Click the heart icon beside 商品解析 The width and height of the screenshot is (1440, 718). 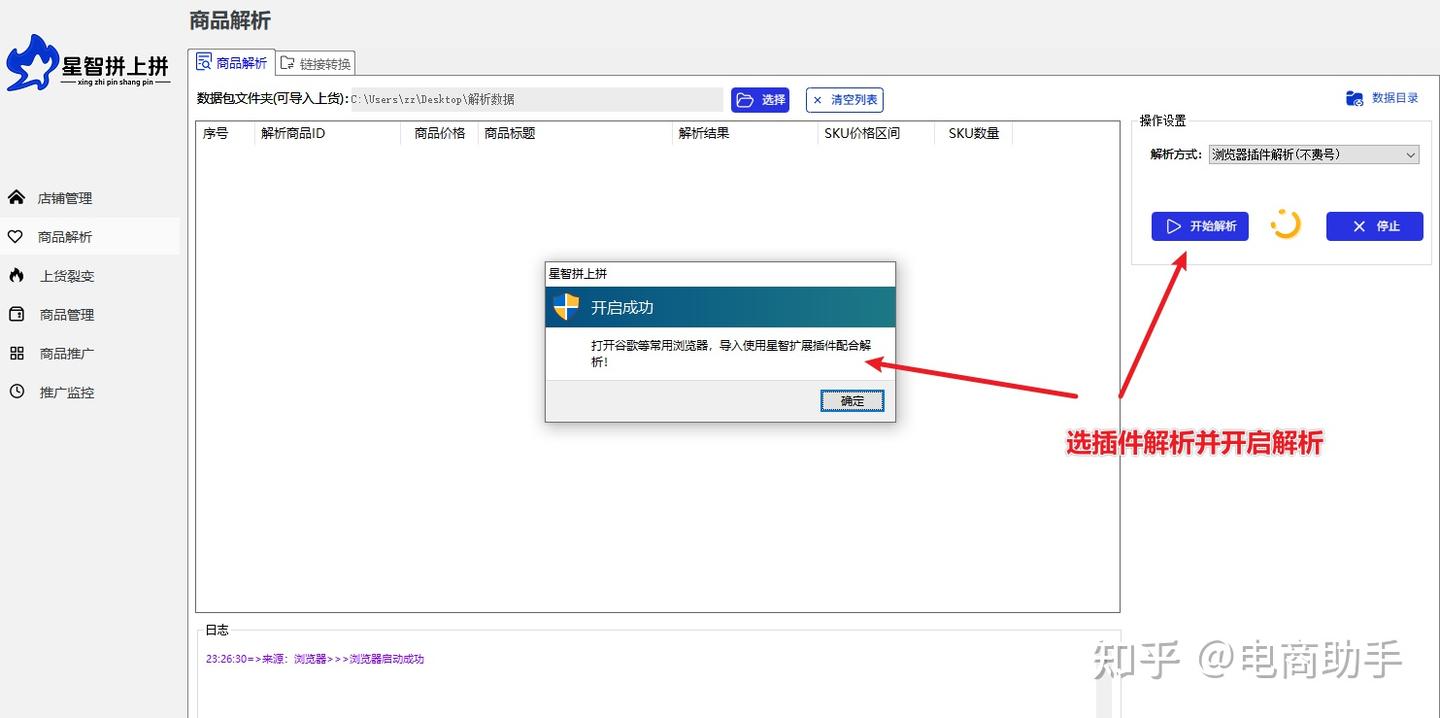pos(15,237)
